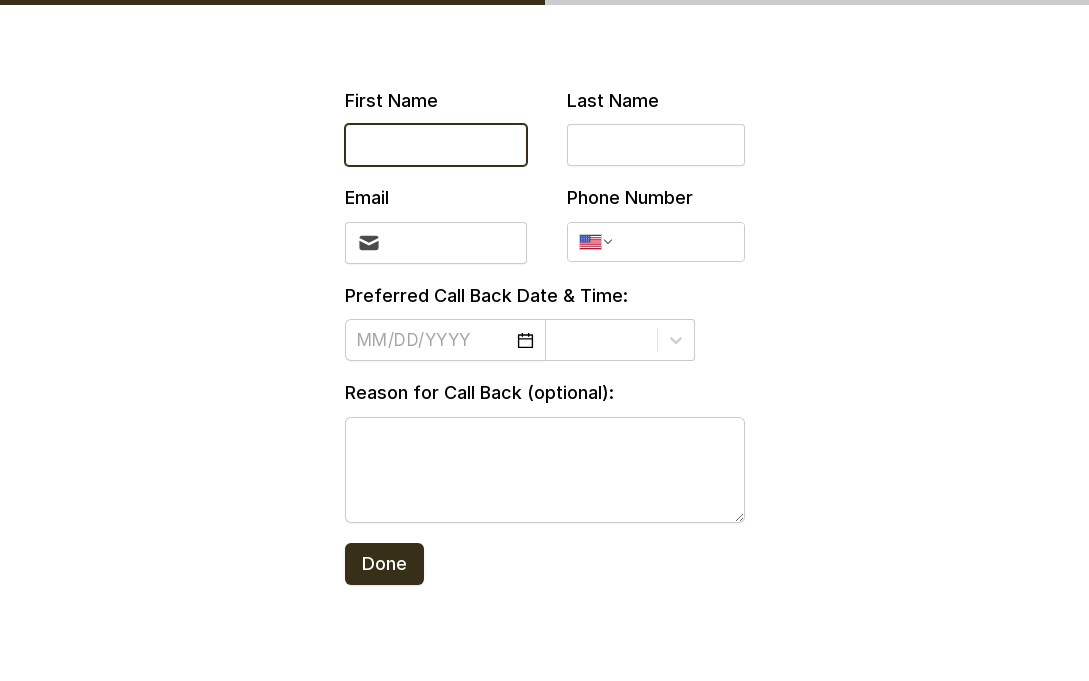Click the "Phone Number" label text
This screenshot has width=1089, height=681.
[629, 198]
